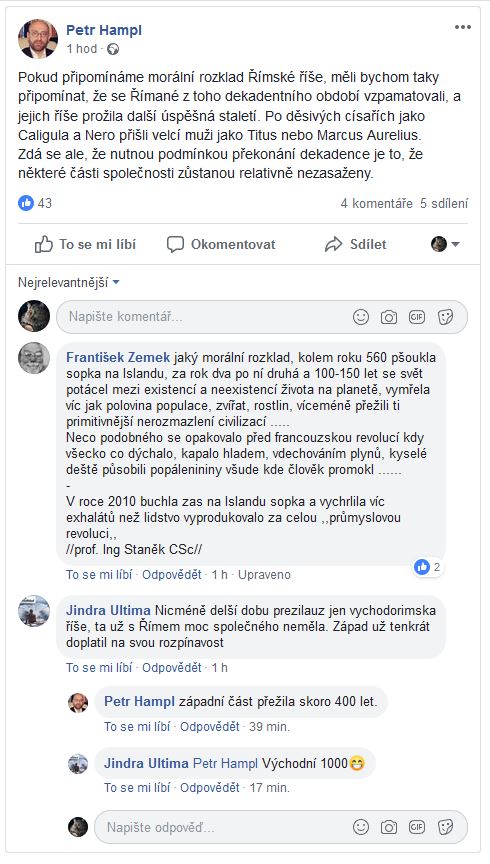Image resolution: width=490 pixels, height=864 pixels.
Task: Click emoji icon in the reply box
Action: [x=361, y=827]
